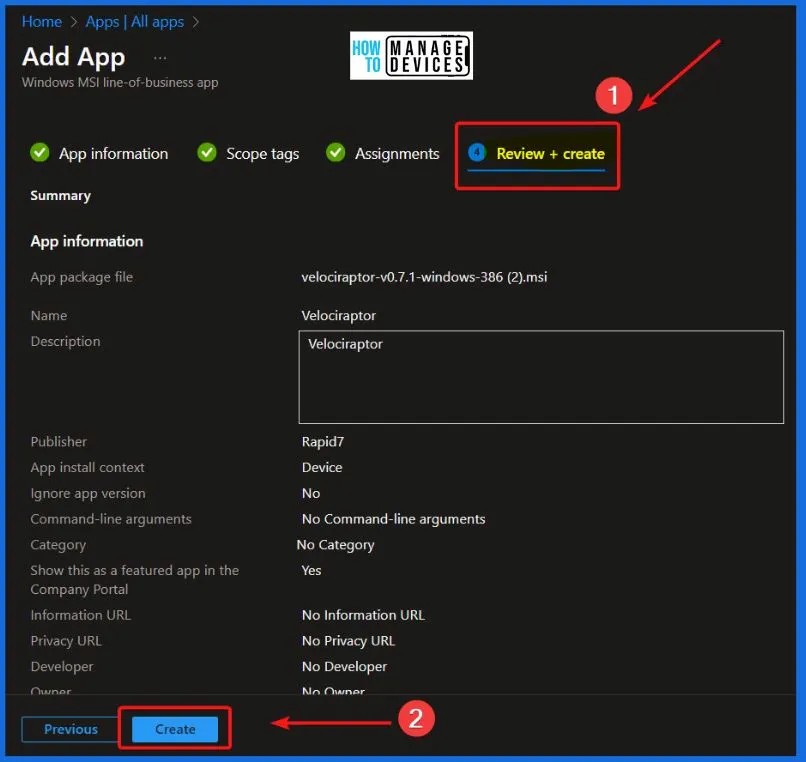Click the step 4 circle icon
The height and width of the screenshot is (762, 806).
click(x=477, y=153)
